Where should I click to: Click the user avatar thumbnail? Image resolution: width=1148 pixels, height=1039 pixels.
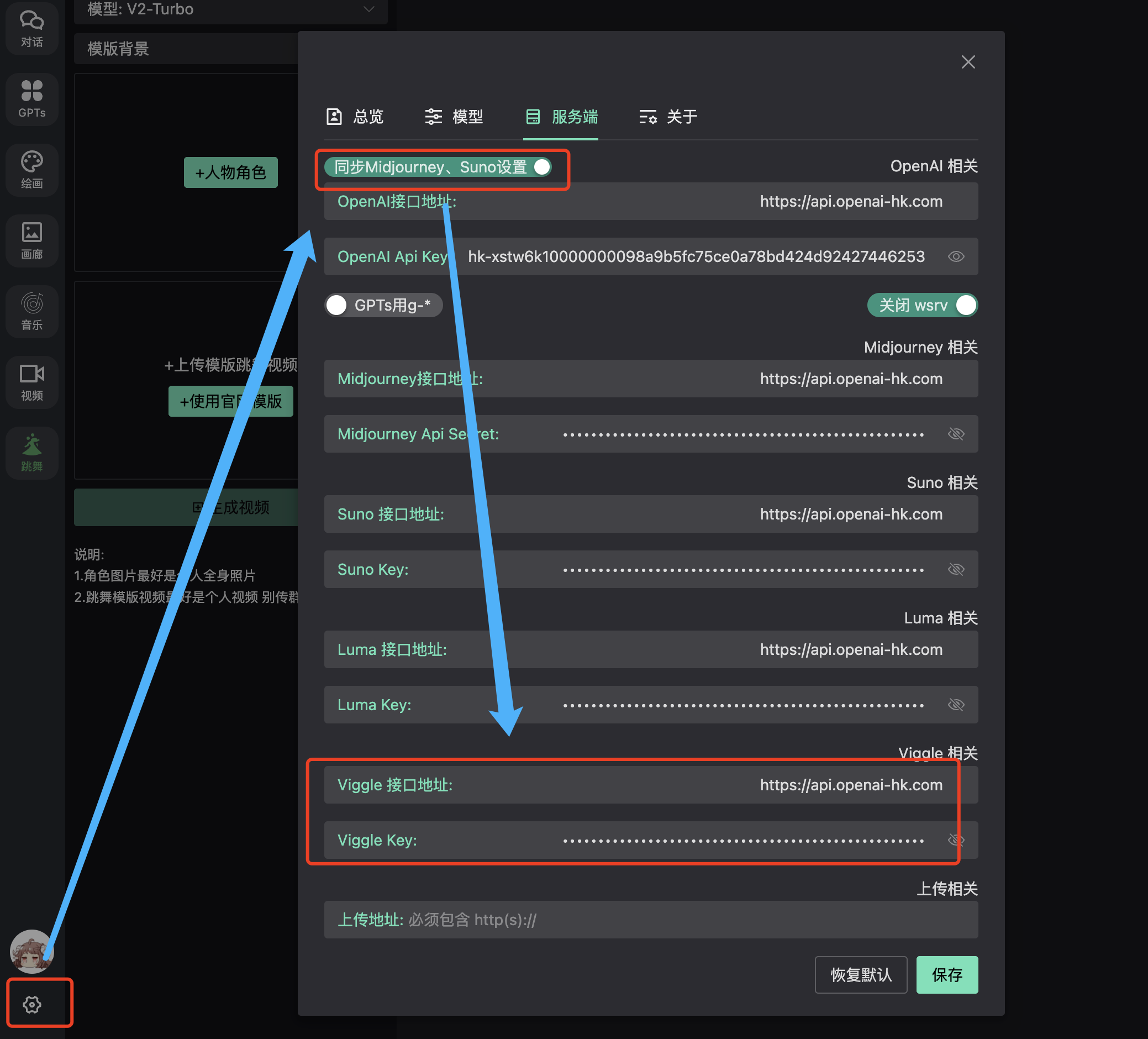[31, 951]
